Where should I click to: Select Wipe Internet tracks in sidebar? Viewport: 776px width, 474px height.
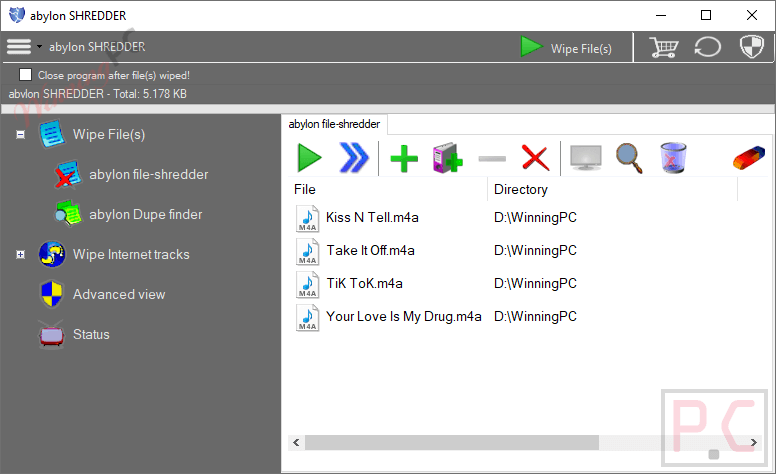pyautogui.click(x=131, y=255)
